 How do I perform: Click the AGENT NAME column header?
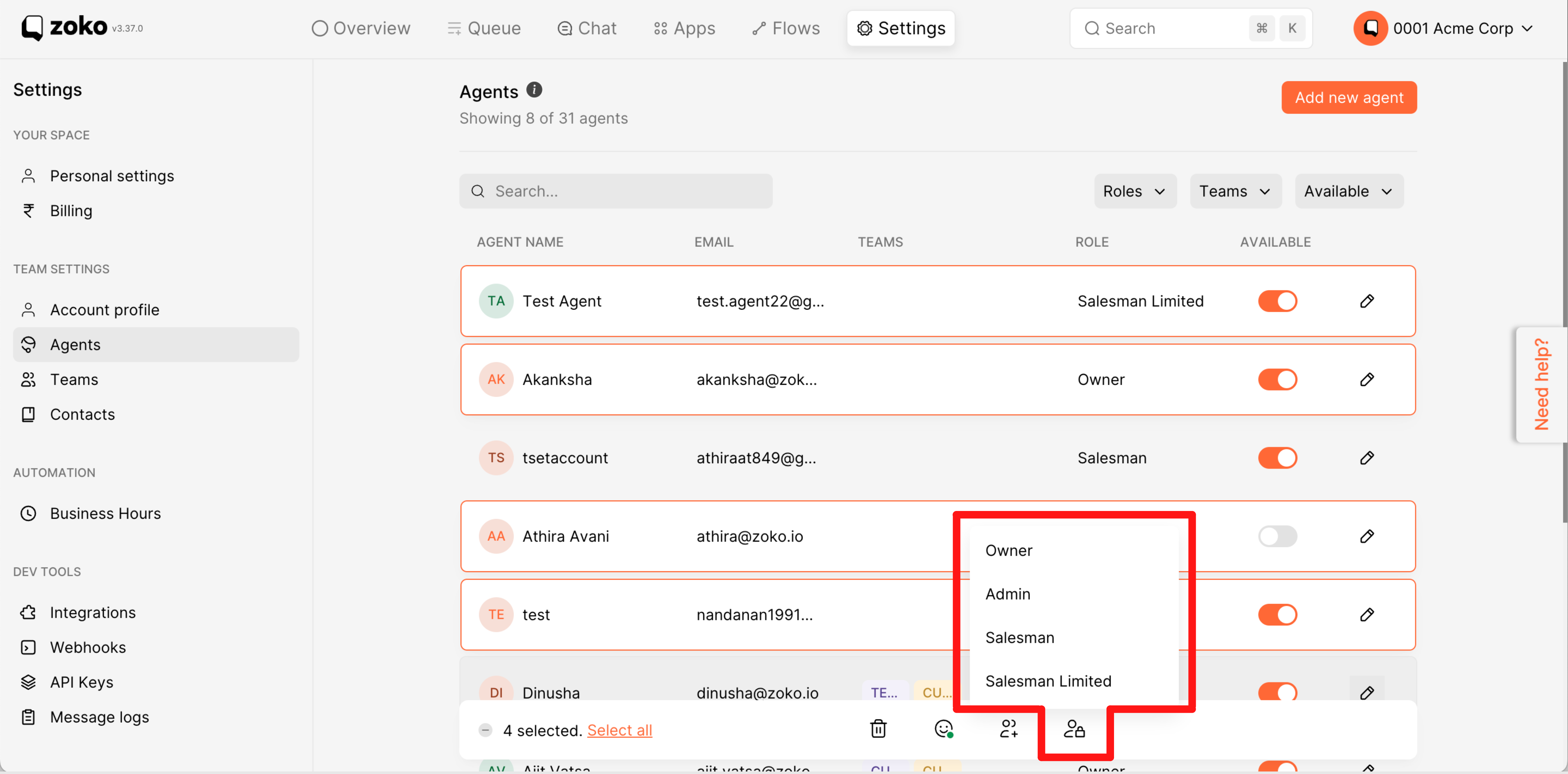pos(520,242)
